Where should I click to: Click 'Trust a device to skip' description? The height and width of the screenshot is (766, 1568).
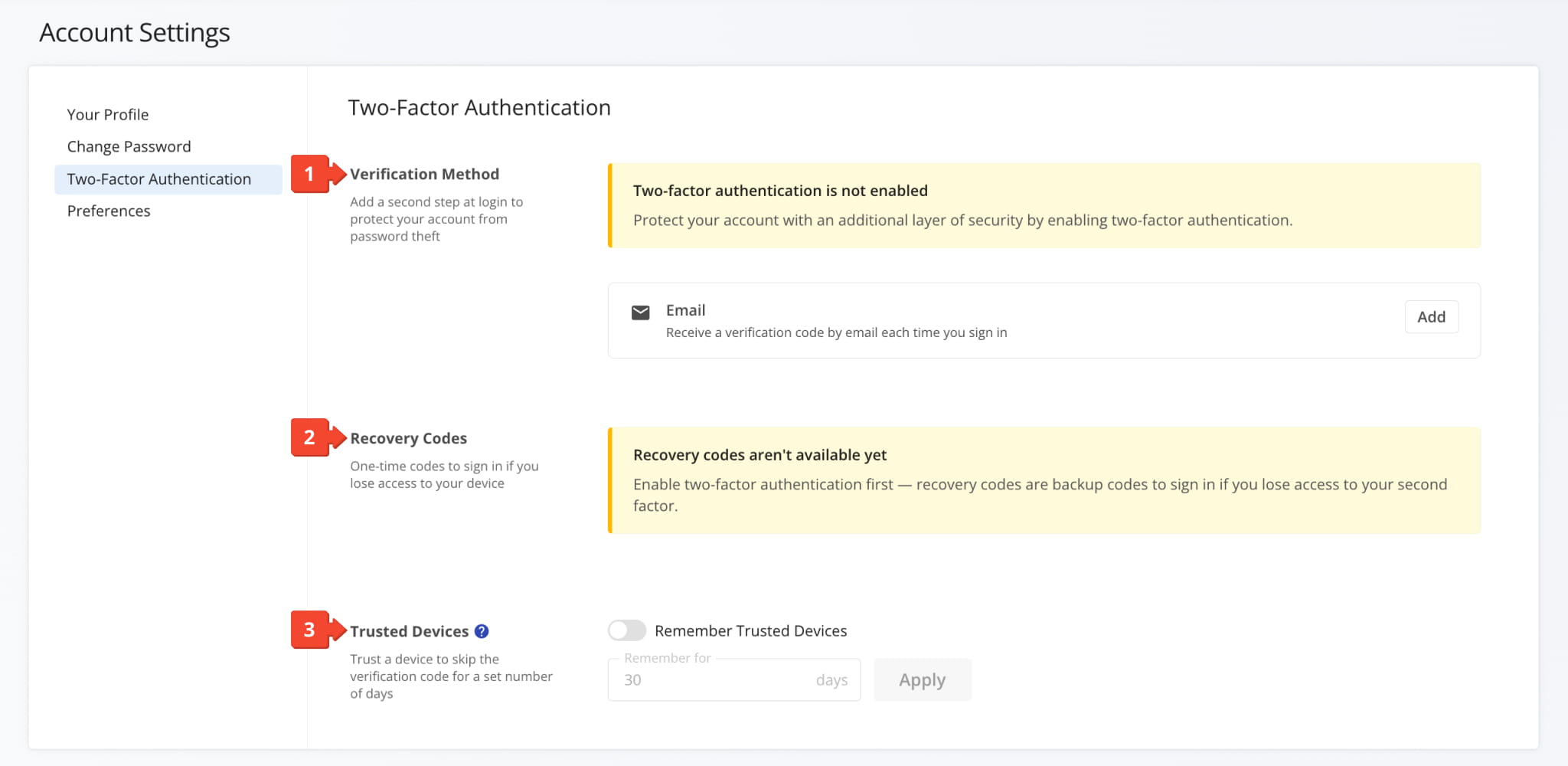451,676
